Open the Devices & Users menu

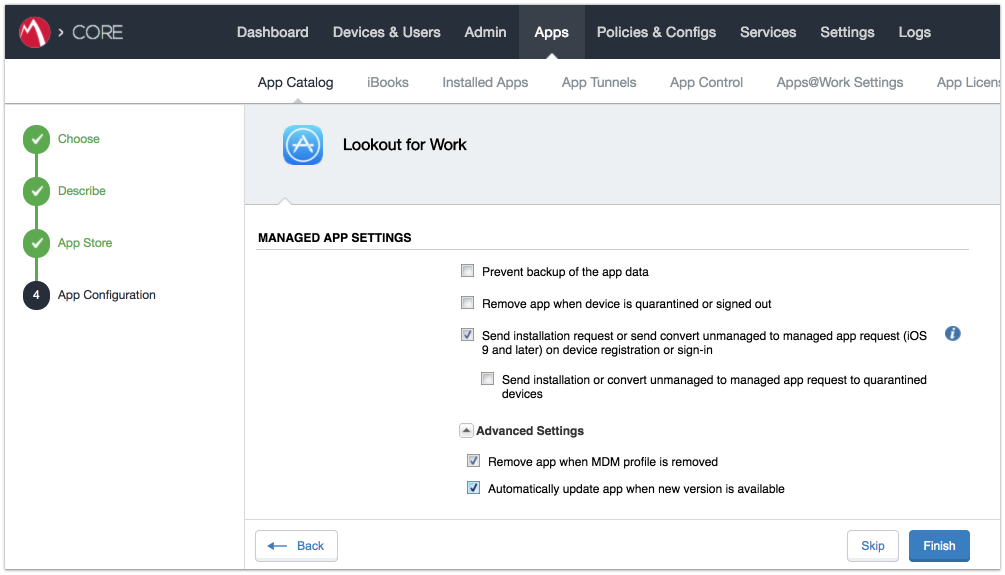pyautogui.click(x=386, y=32)
